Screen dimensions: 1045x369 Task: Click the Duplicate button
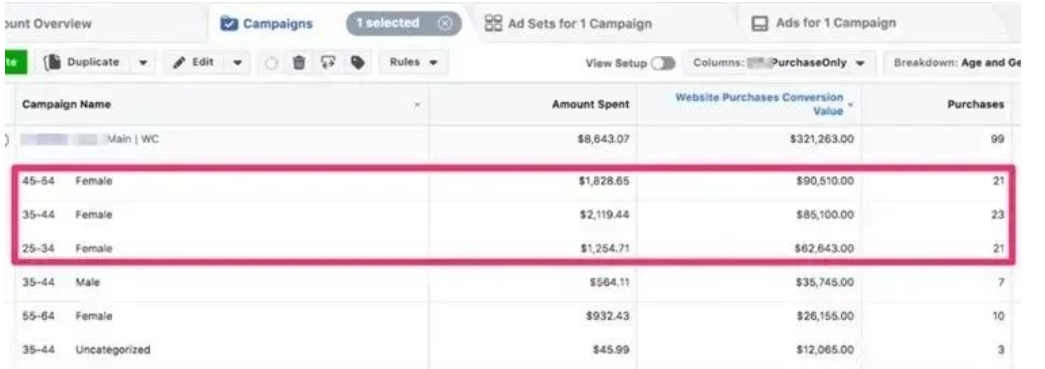coord(84,63)
